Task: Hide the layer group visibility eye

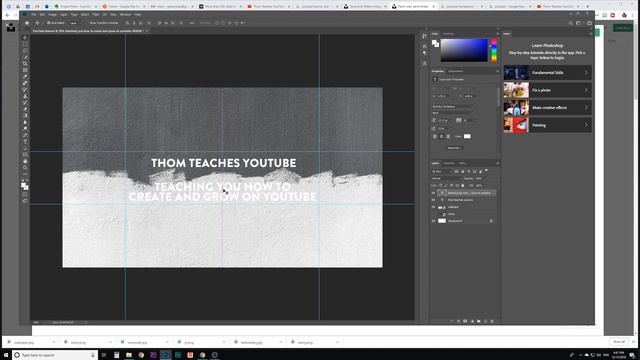Action: pyautogui.click(x=433, y=207)
